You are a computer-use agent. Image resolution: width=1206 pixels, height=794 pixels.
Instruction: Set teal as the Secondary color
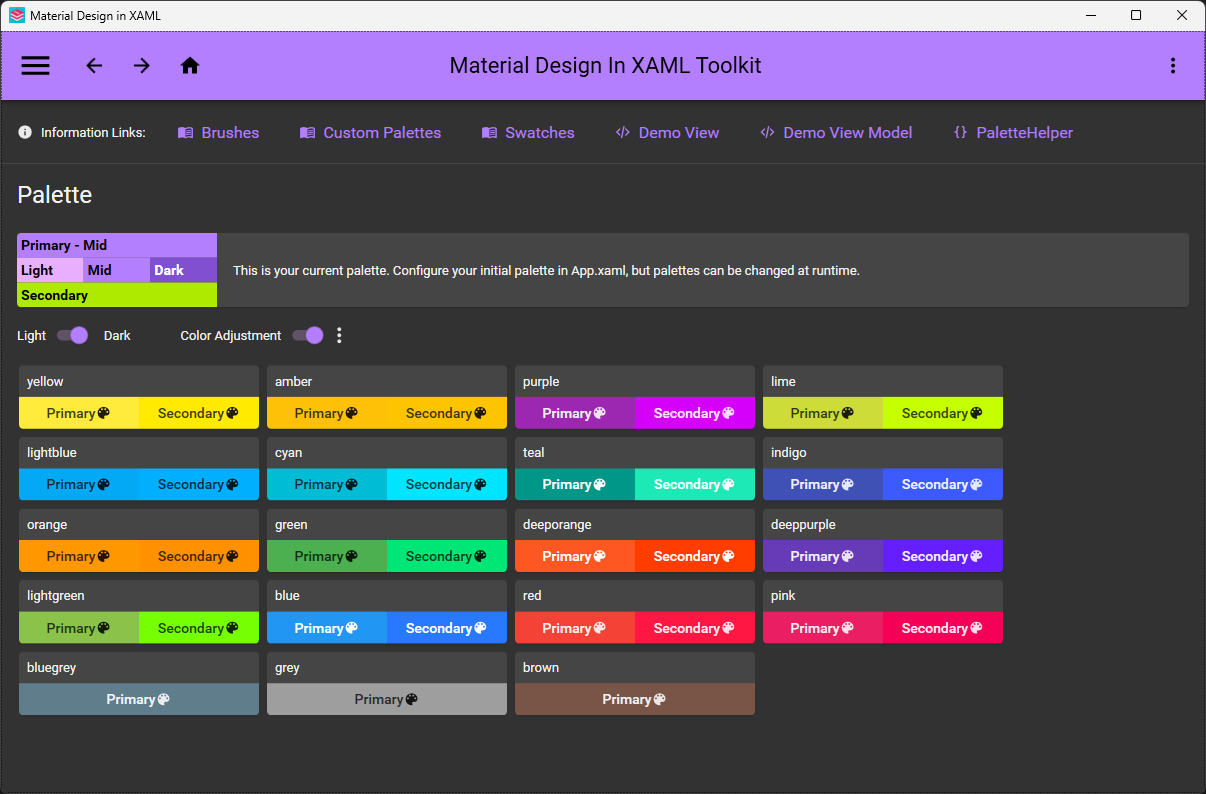[x=695, y=484]
